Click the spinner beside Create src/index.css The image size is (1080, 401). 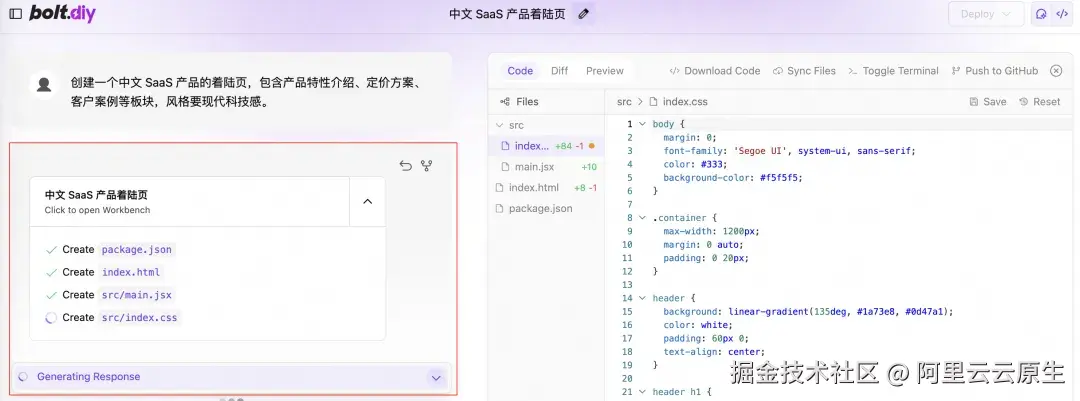click(x=51, y=318)
